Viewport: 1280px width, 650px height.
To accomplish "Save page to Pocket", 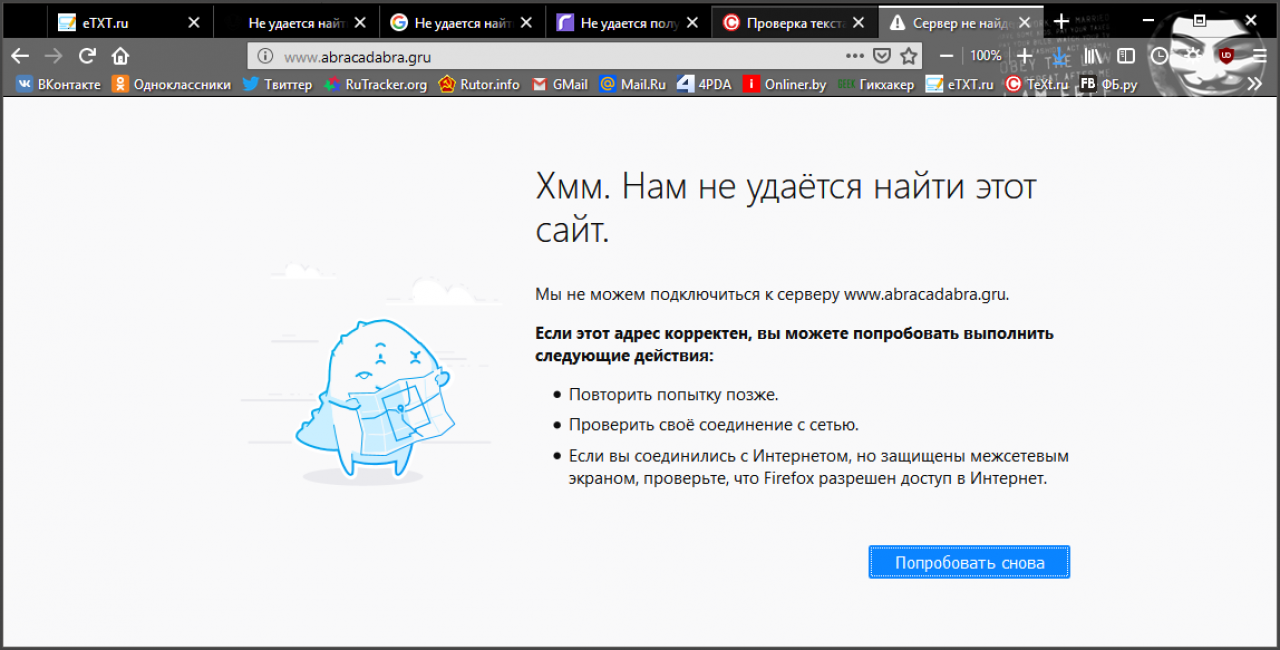I will [x=882, y=56].
